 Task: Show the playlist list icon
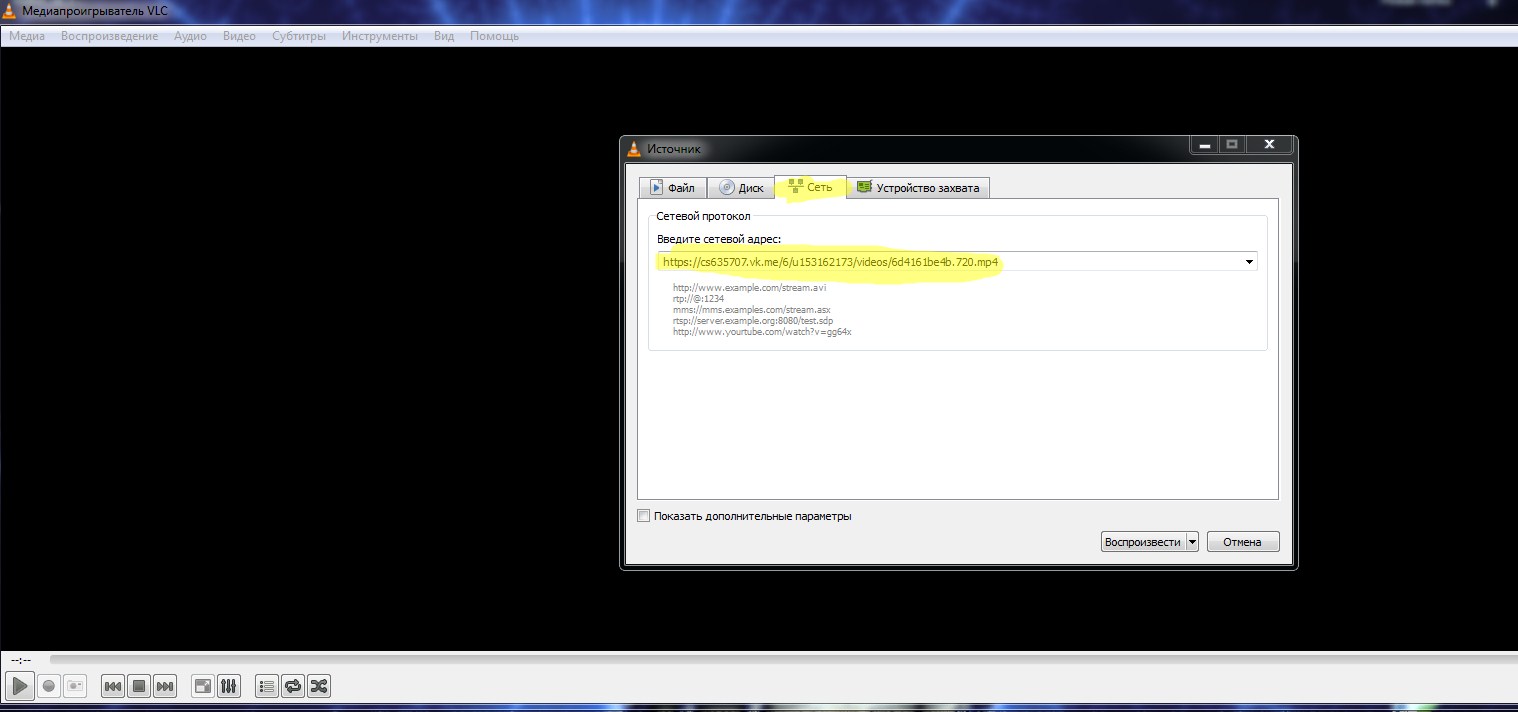point(267,686)
